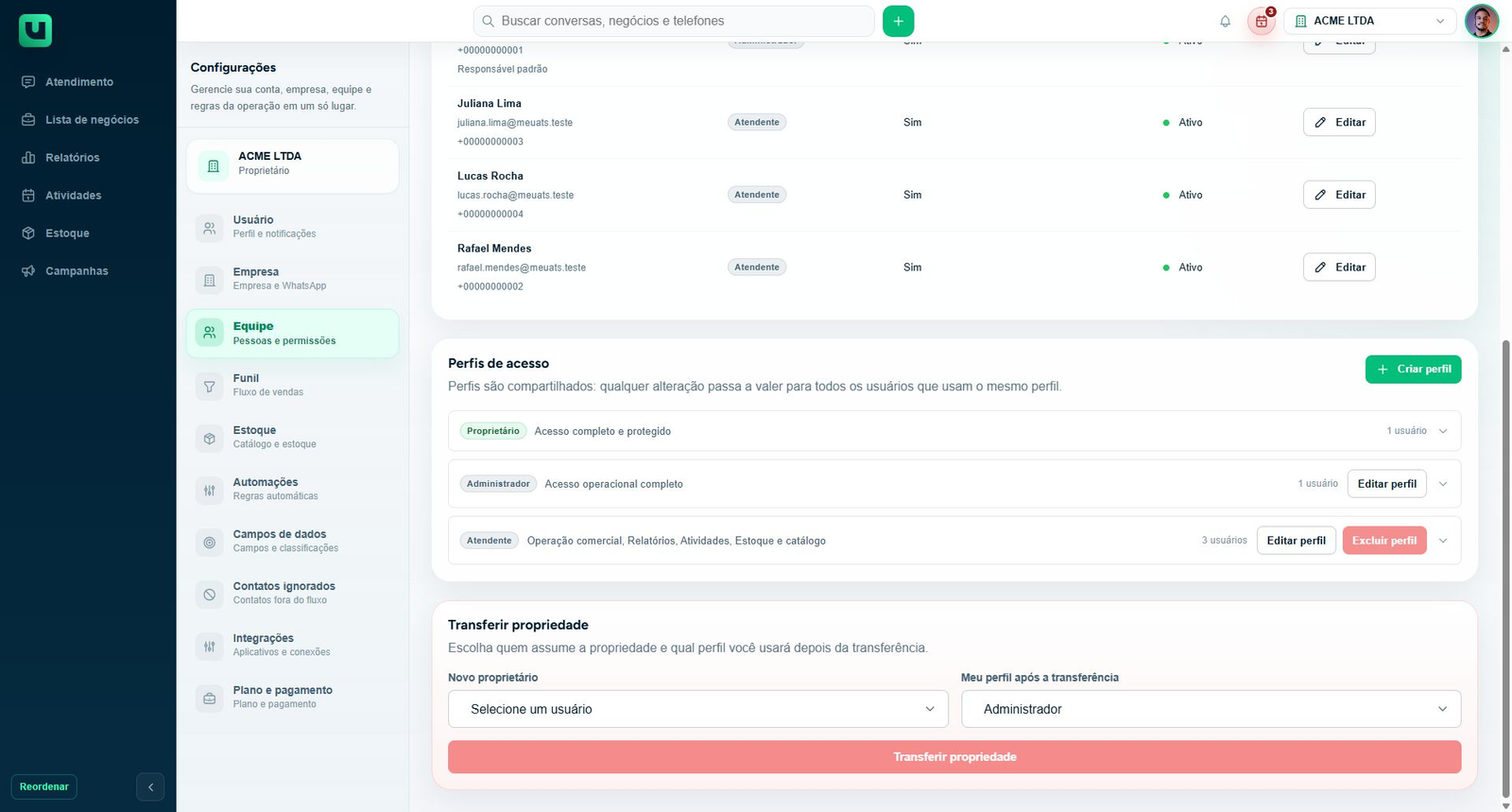The image size is (1512, 812).
Task: Click the Estoque cube icon in main sidebar
Action: coord(28,233)
